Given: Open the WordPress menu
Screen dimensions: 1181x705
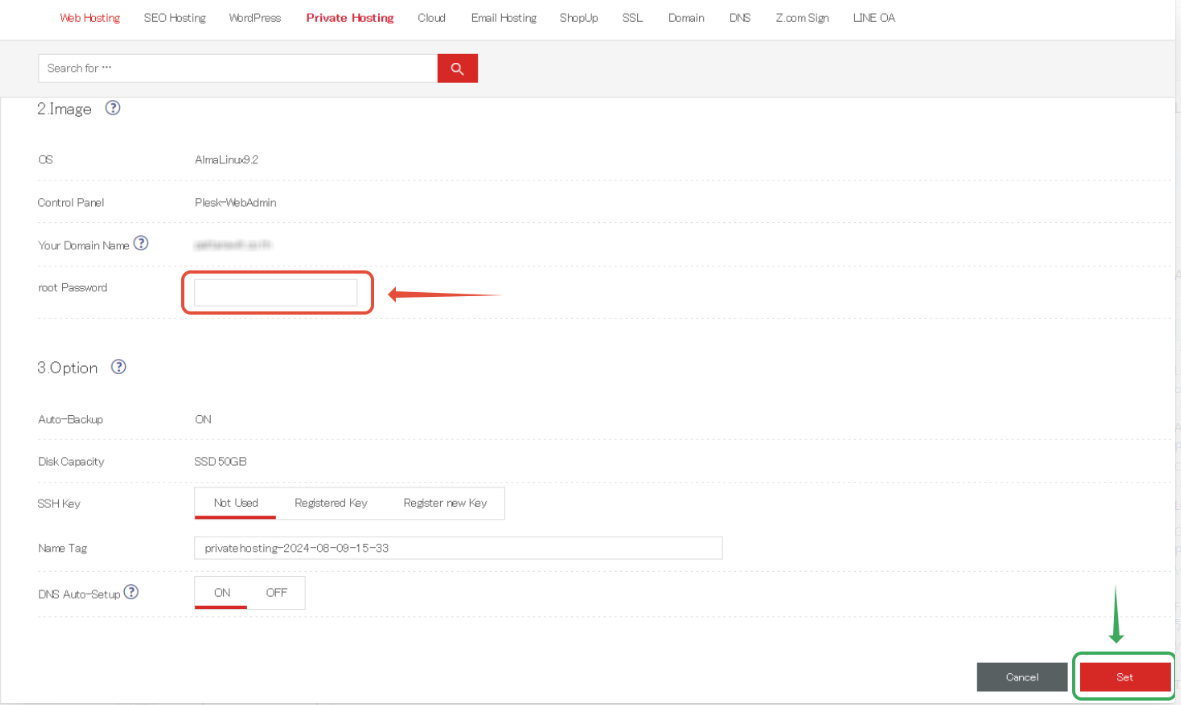Looking at the screenshot, I should (x=255, y=18).
